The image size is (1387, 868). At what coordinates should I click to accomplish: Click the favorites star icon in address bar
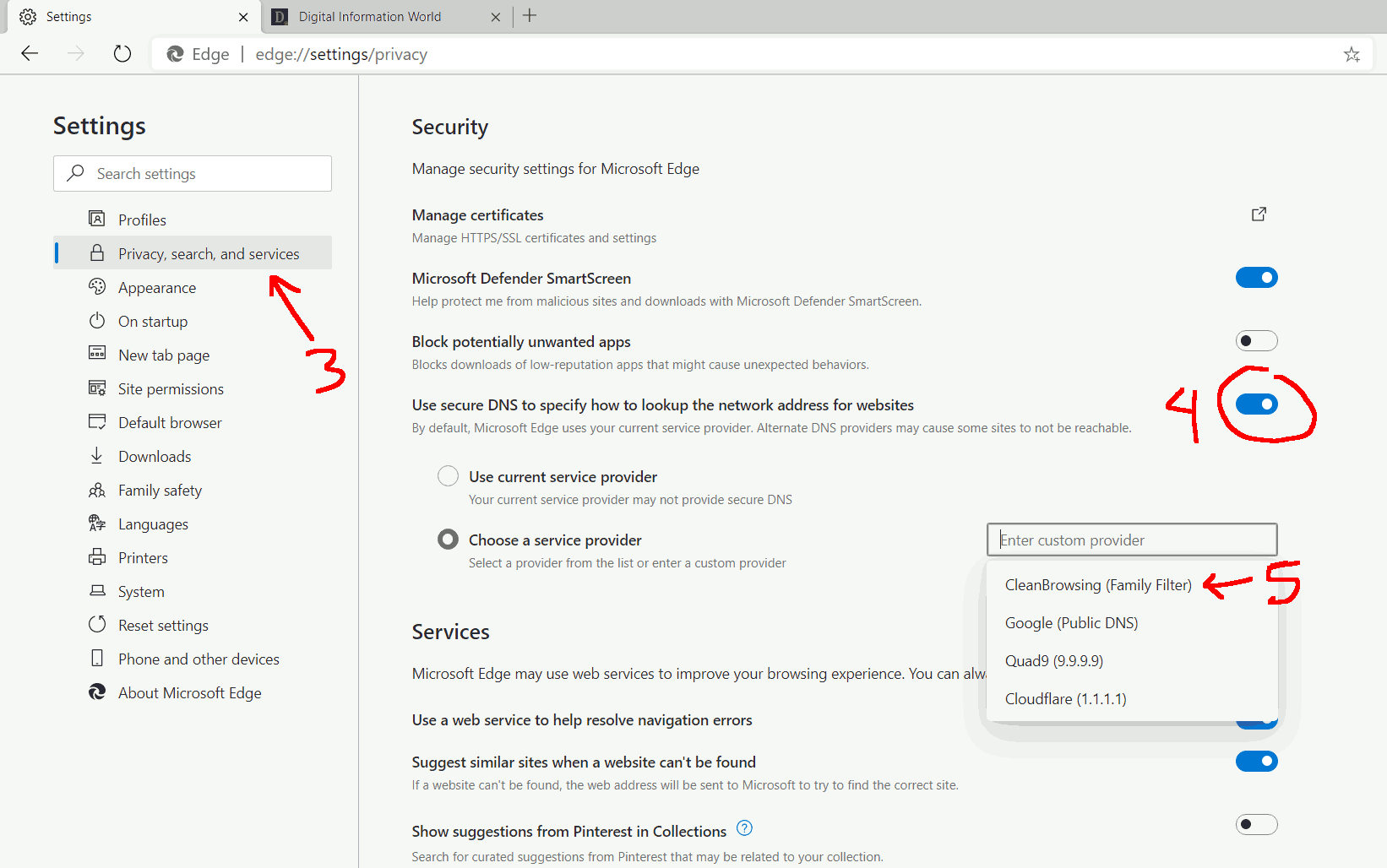tap(1352, 55)
